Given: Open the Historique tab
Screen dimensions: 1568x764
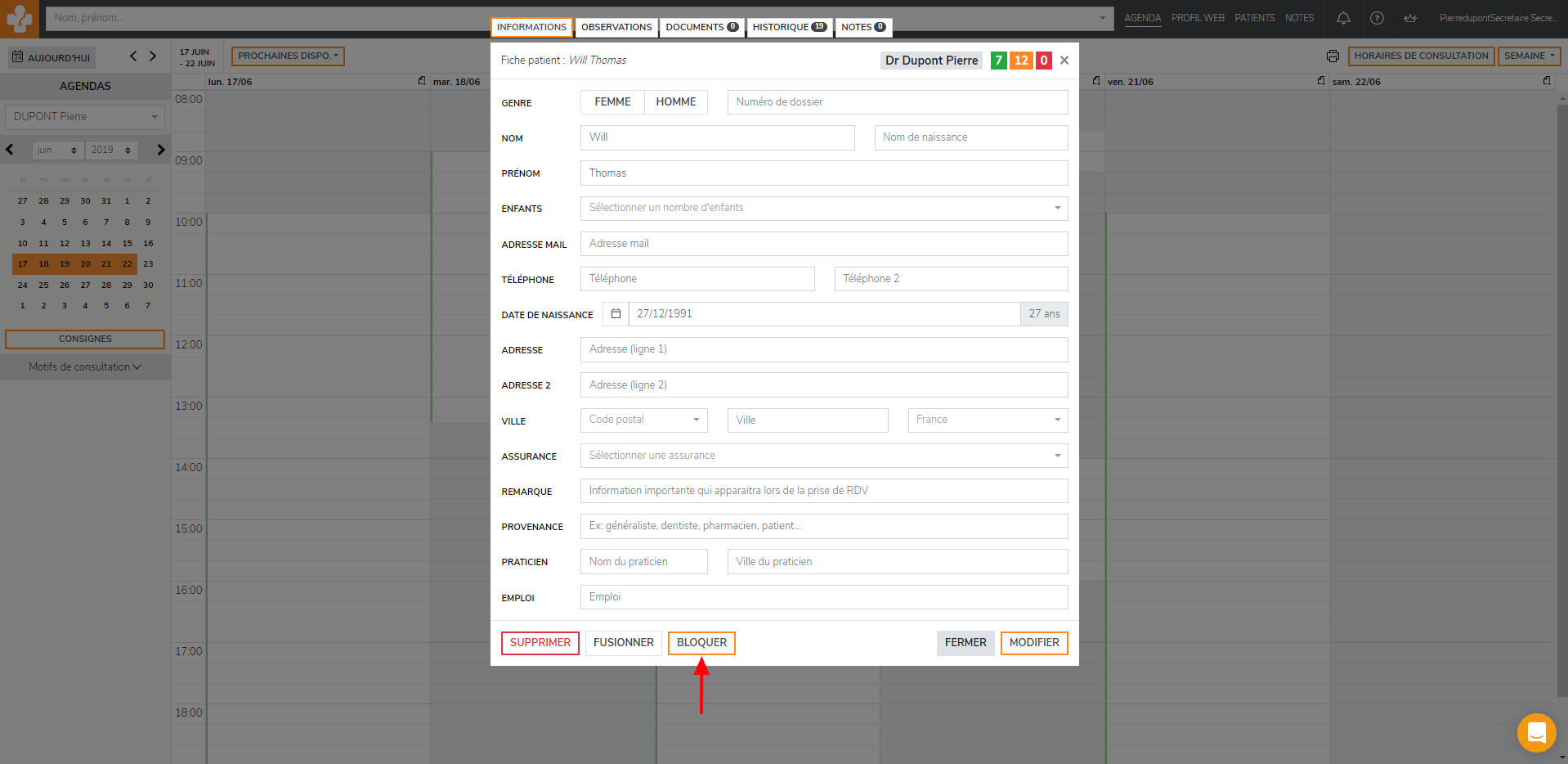Looking at the screenshot, I should [x=789, y=27].
